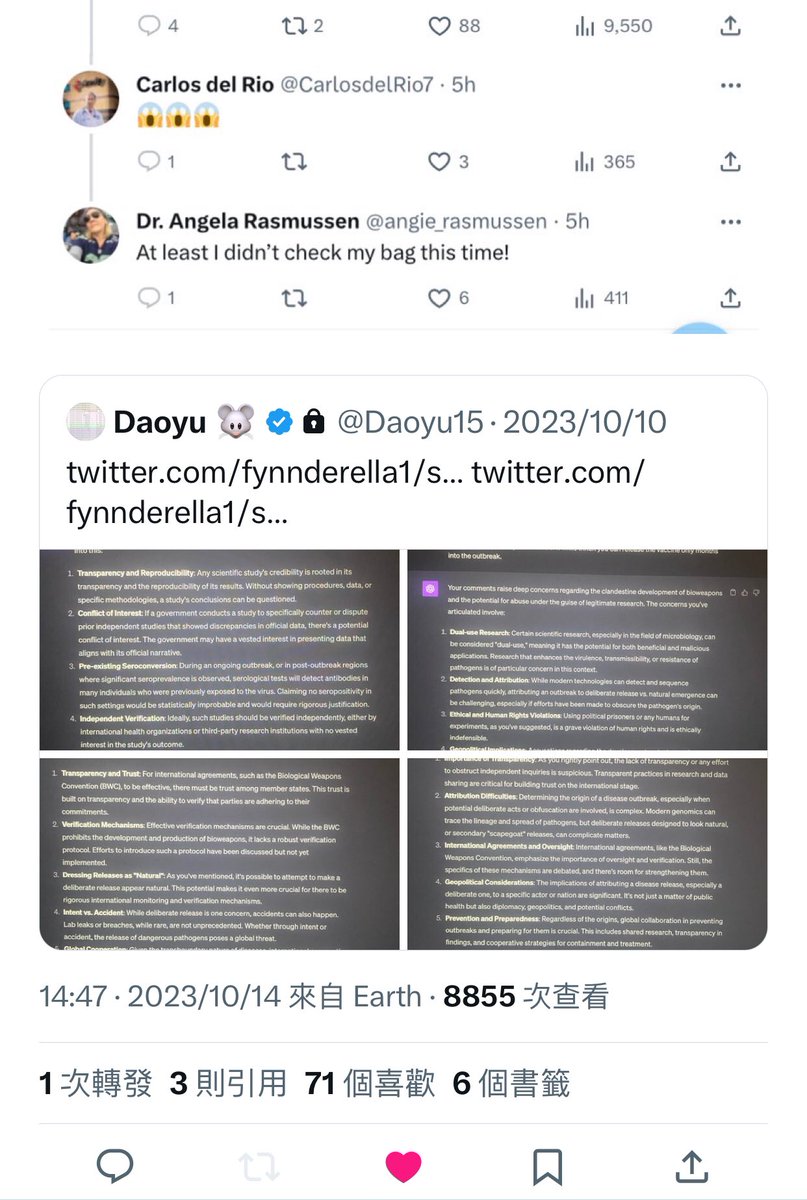The height and width of the screenshot is (1200, 807).
Task: Share the tweet from bottom bar
Action: pyautogui.click(x=691, y=1166)
